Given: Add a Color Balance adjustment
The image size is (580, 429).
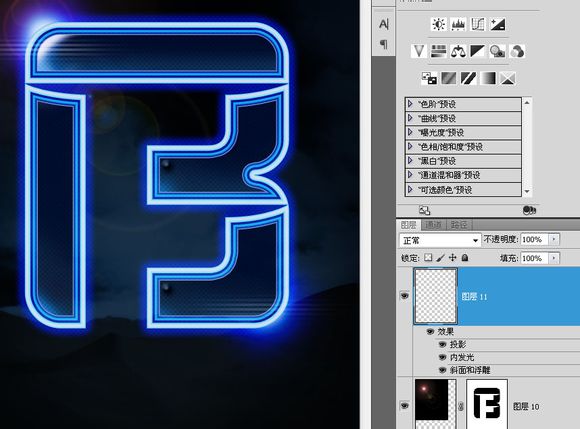Looking at the screenshot, I should (x=458, y=51).
